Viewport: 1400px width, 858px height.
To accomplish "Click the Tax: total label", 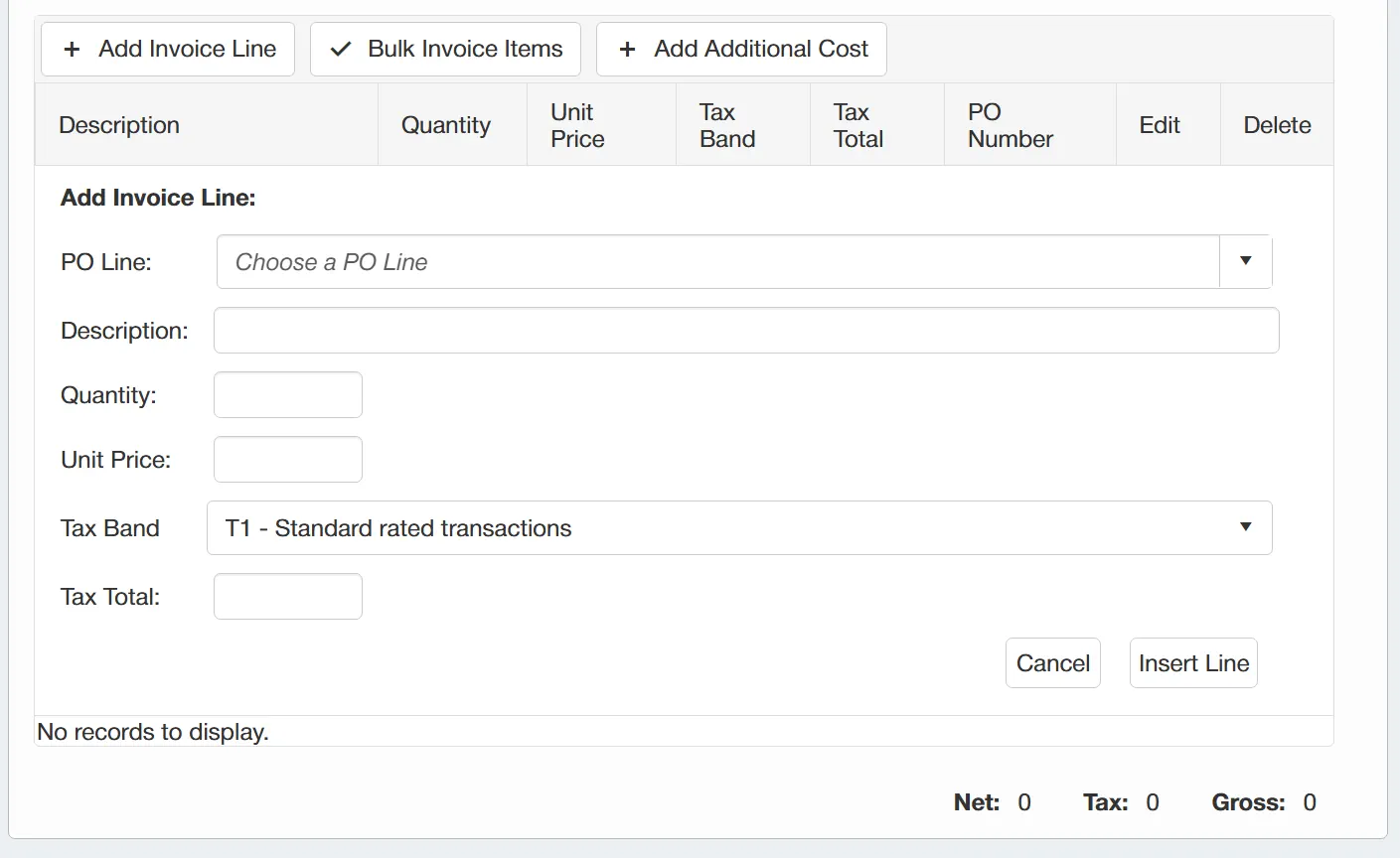I will (x=1106, y=802).
